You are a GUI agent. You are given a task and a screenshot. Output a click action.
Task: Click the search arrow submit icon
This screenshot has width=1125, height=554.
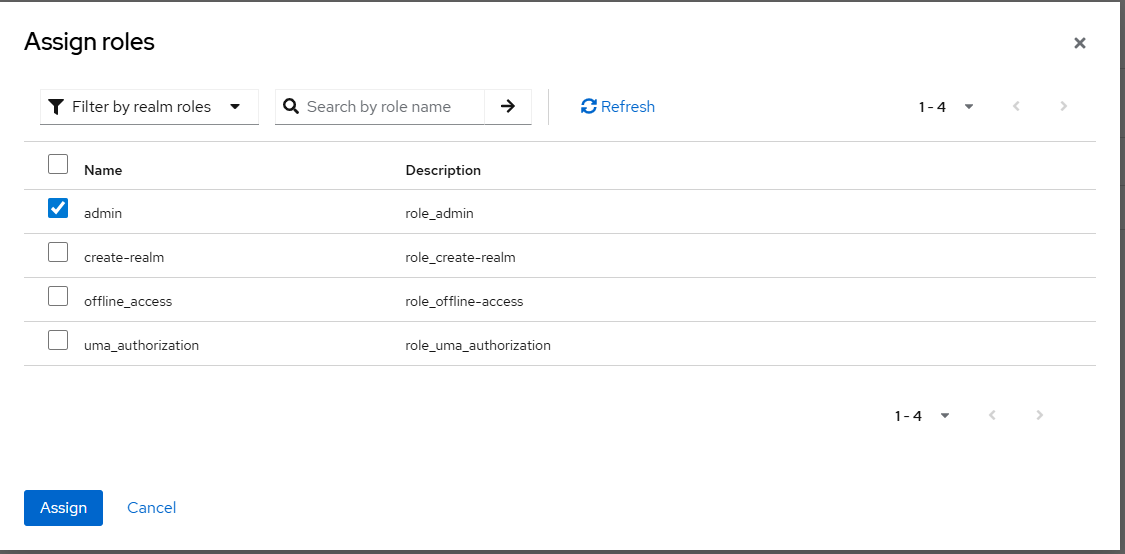[508, 106]
